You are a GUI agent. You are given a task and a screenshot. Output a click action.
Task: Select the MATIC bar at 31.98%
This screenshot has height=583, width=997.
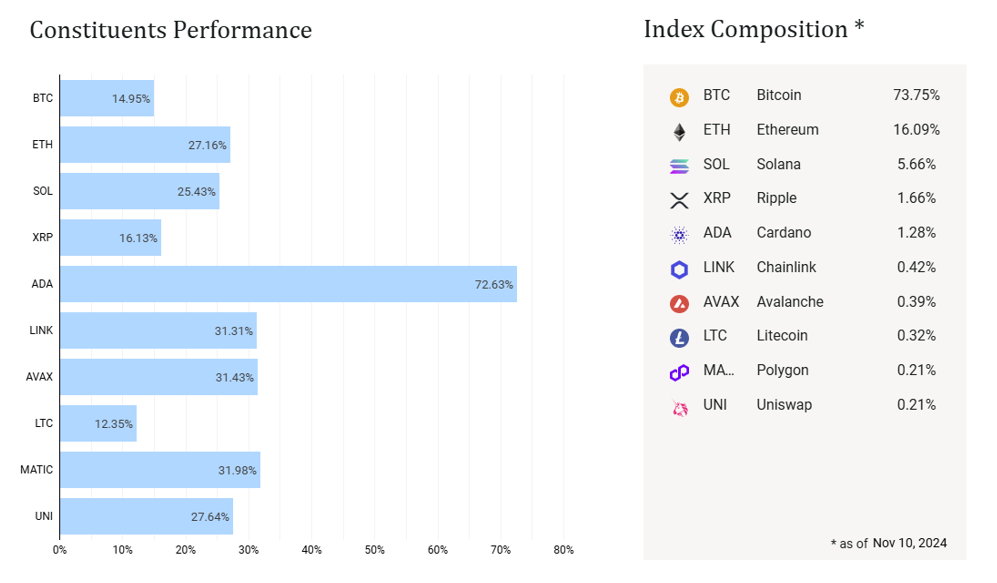[x=160, y=470]
